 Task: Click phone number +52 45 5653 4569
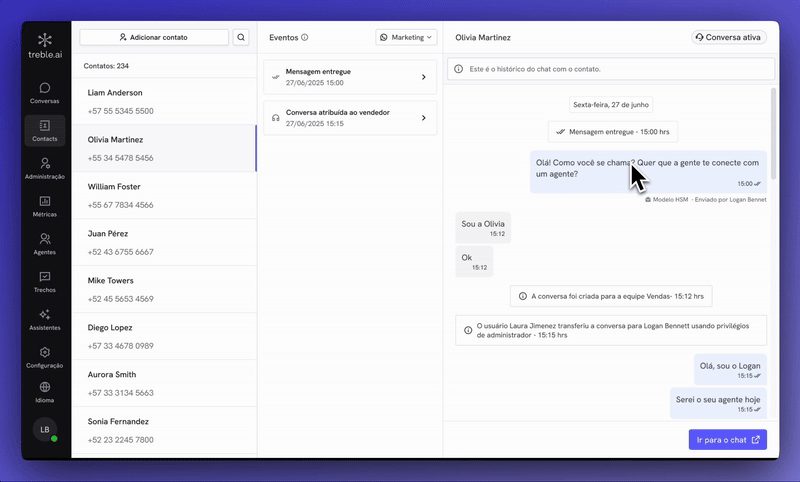click(120, 299)
